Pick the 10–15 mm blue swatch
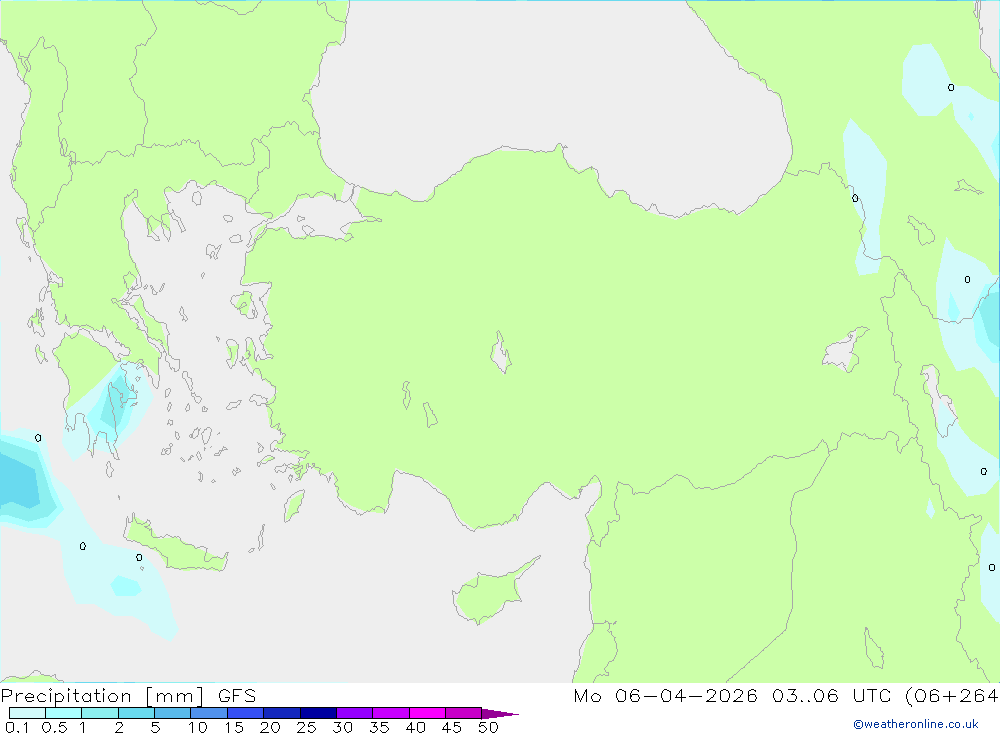The height and width of the screenshot is (733, 1000). click(209, 713)
